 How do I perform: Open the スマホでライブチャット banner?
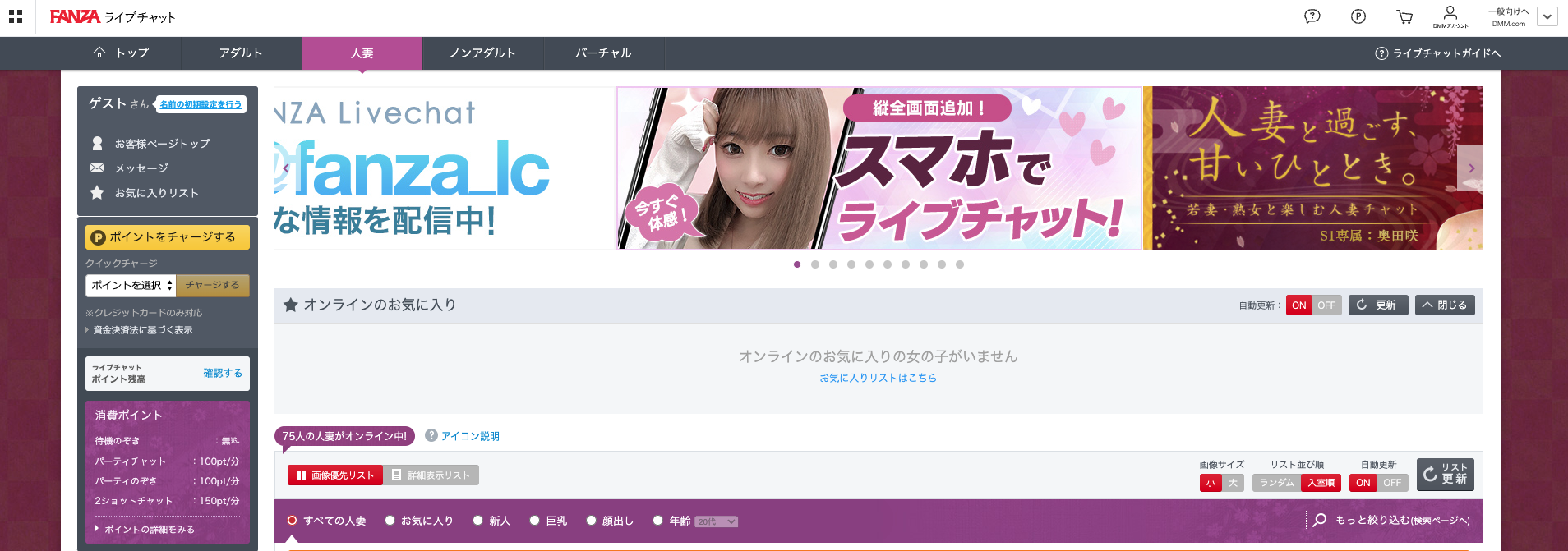[x=879, y=168]
